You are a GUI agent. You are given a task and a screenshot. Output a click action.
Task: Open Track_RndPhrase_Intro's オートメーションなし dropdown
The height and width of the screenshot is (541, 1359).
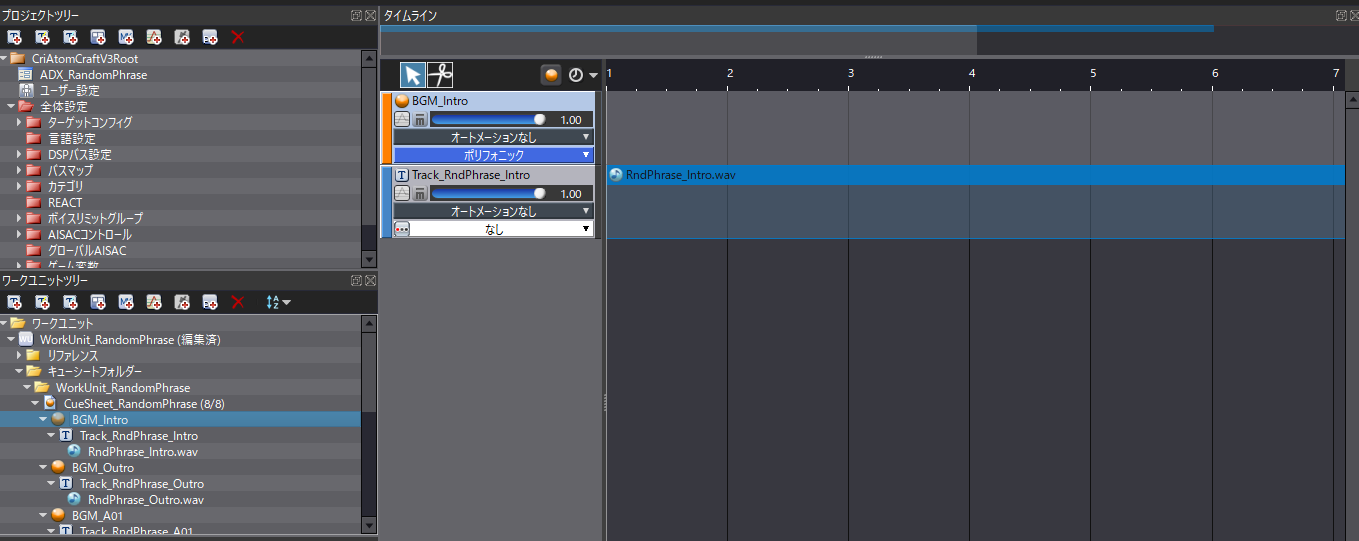[x=494, y=211]
